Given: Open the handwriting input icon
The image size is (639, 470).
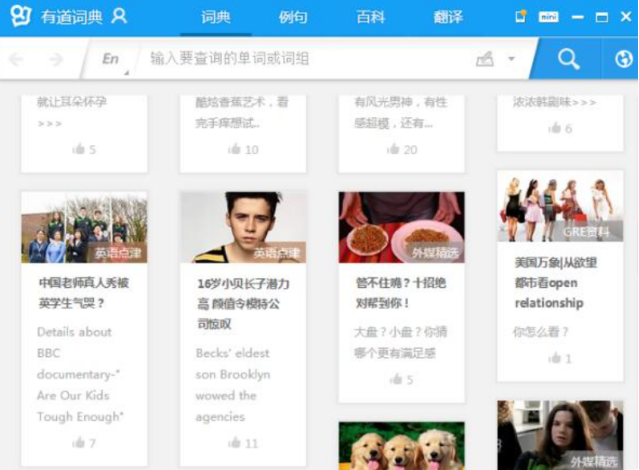Looking at the screenshot, I should [485, 60].
